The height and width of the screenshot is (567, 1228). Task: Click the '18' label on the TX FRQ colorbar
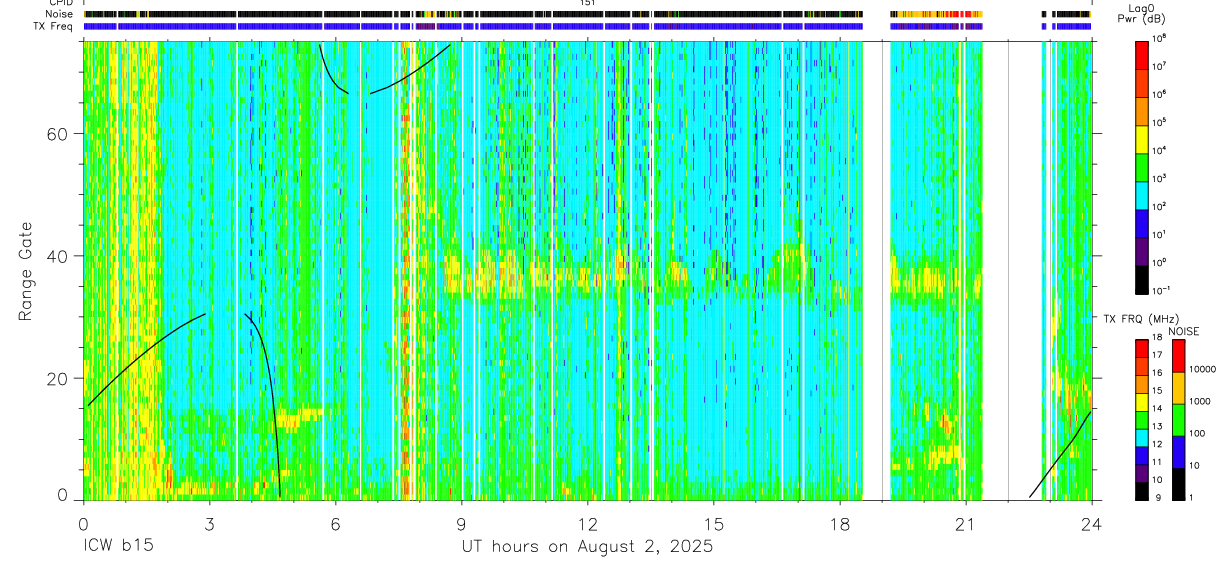click(1159, 339)
